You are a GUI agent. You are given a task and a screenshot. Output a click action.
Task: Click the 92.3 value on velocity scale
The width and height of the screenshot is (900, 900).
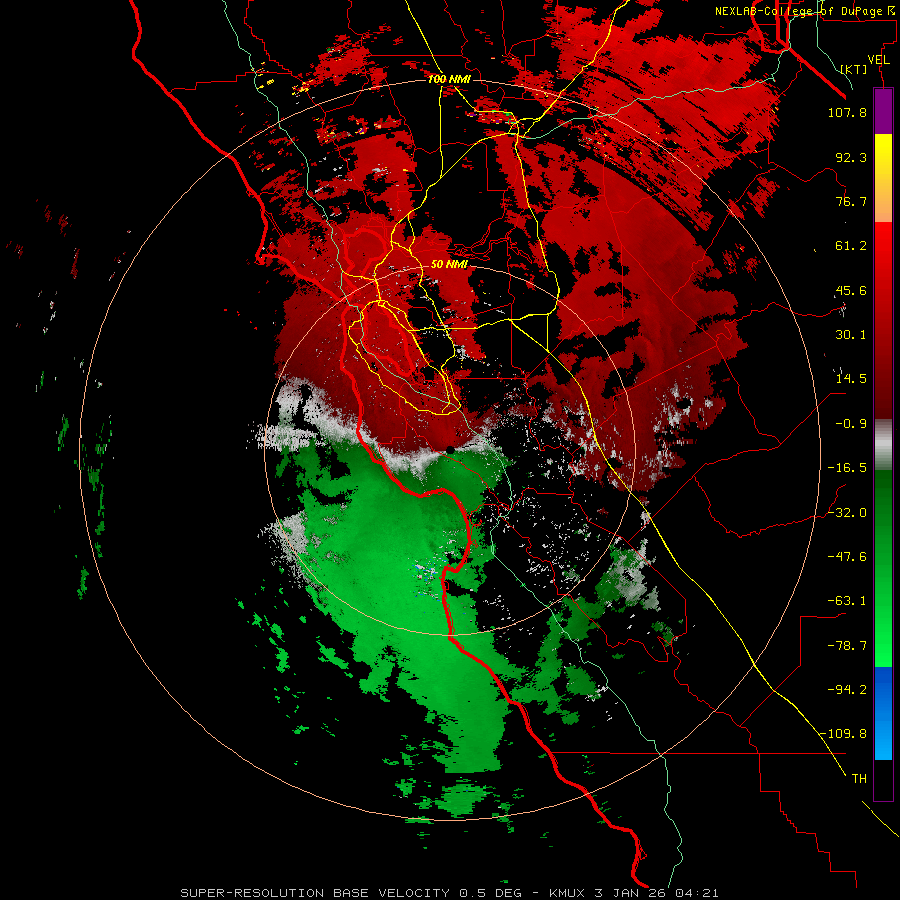[x=851, y=157]
